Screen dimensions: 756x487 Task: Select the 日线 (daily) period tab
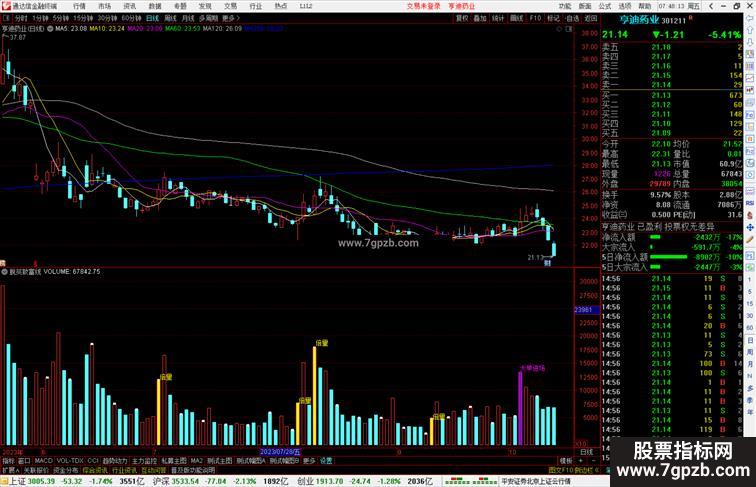152,18
